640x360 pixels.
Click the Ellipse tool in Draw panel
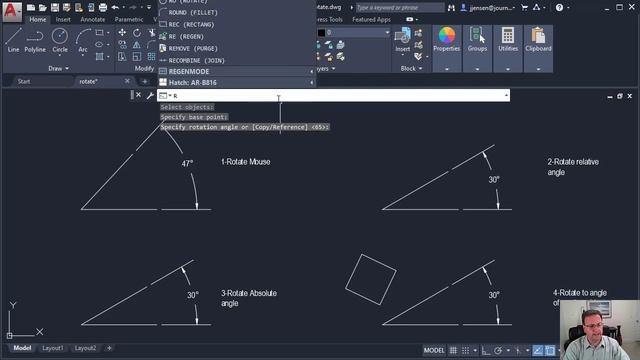[x=100, y=44]
